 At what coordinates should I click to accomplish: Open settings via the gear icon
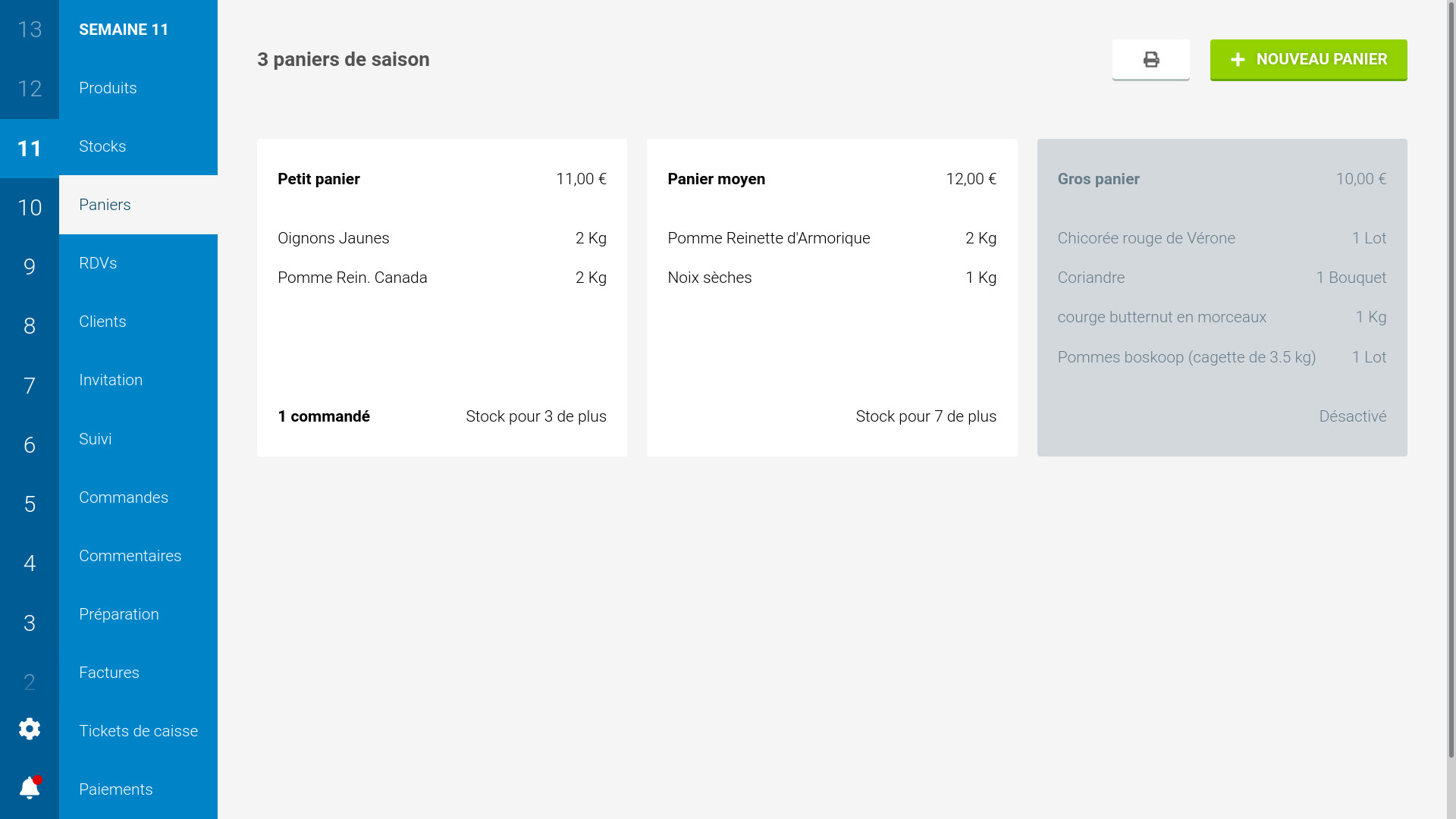coord(30,729)
